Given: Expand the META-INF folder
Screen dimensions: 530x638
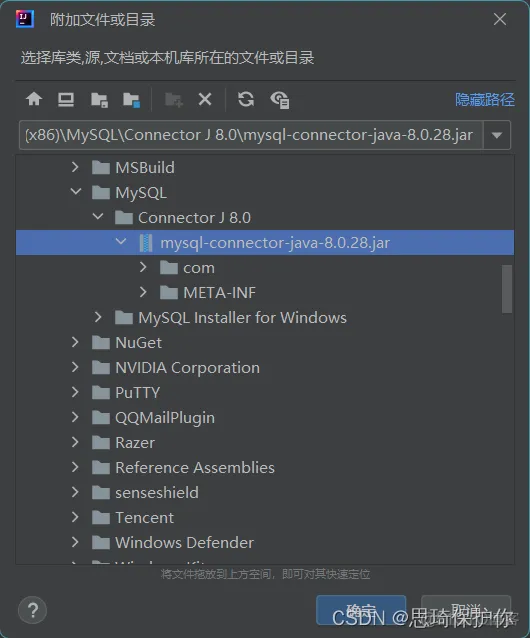Looking at the screenshot, I should [x=143, y=292].
